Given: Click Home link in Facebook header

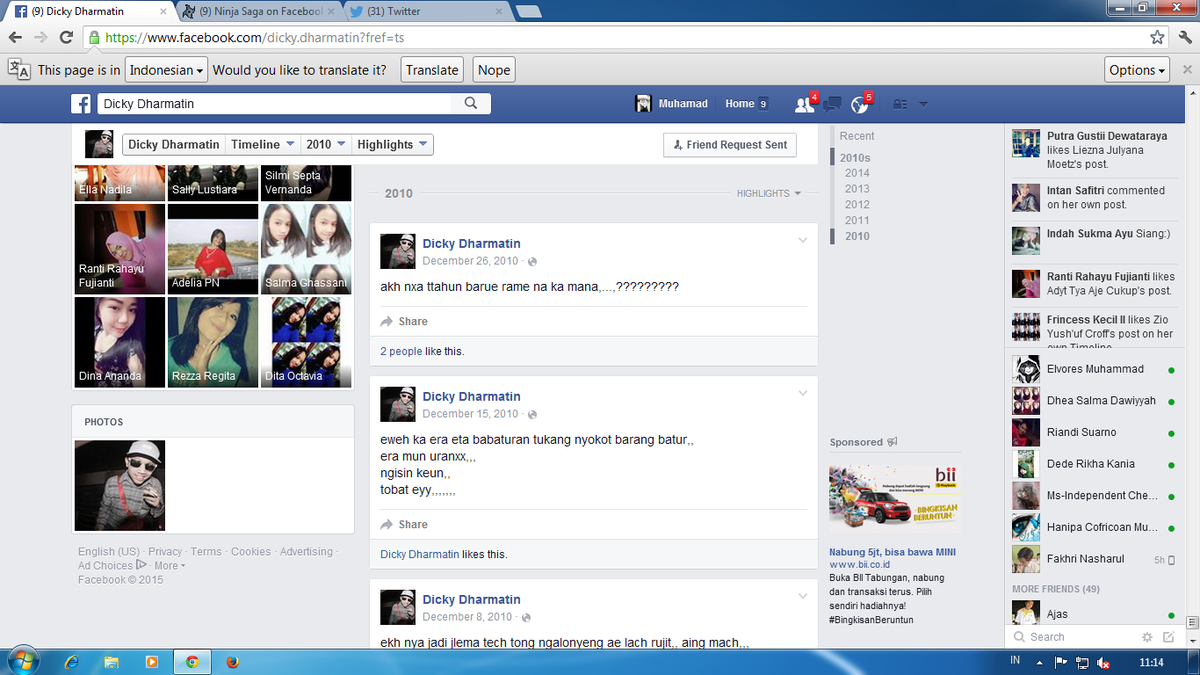Looking at the screenshot, I should pyautogui.click(x=740, y=104).
